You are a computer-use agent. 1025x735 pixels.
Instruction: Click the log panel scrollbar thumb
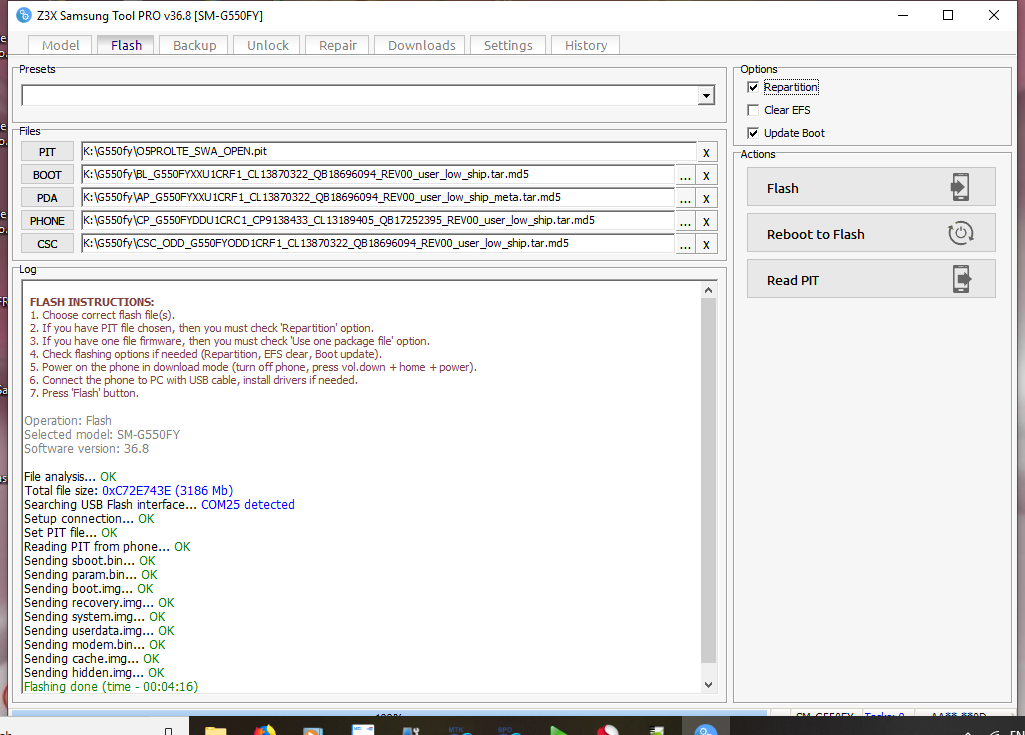709,480
